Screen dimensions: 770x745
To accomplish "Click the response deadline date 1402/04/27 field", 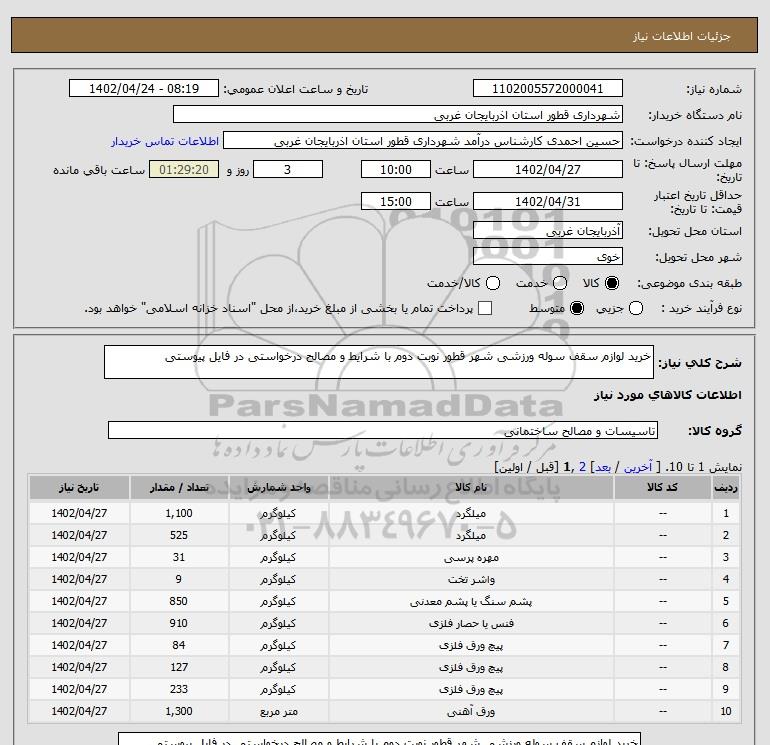I will coord(548,169).
